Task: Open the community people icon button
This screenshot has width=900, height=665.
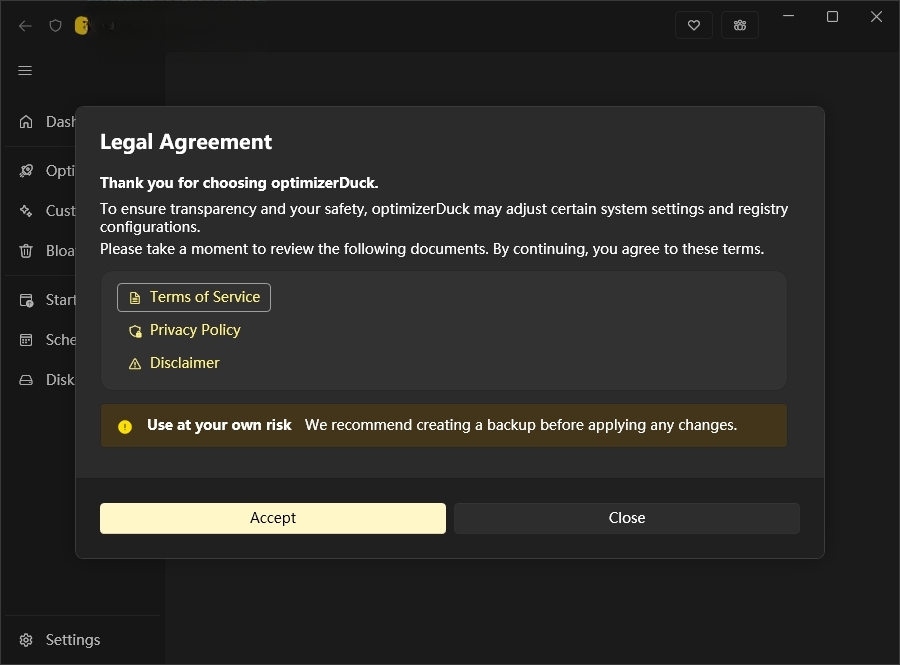Action: point(740,25)
